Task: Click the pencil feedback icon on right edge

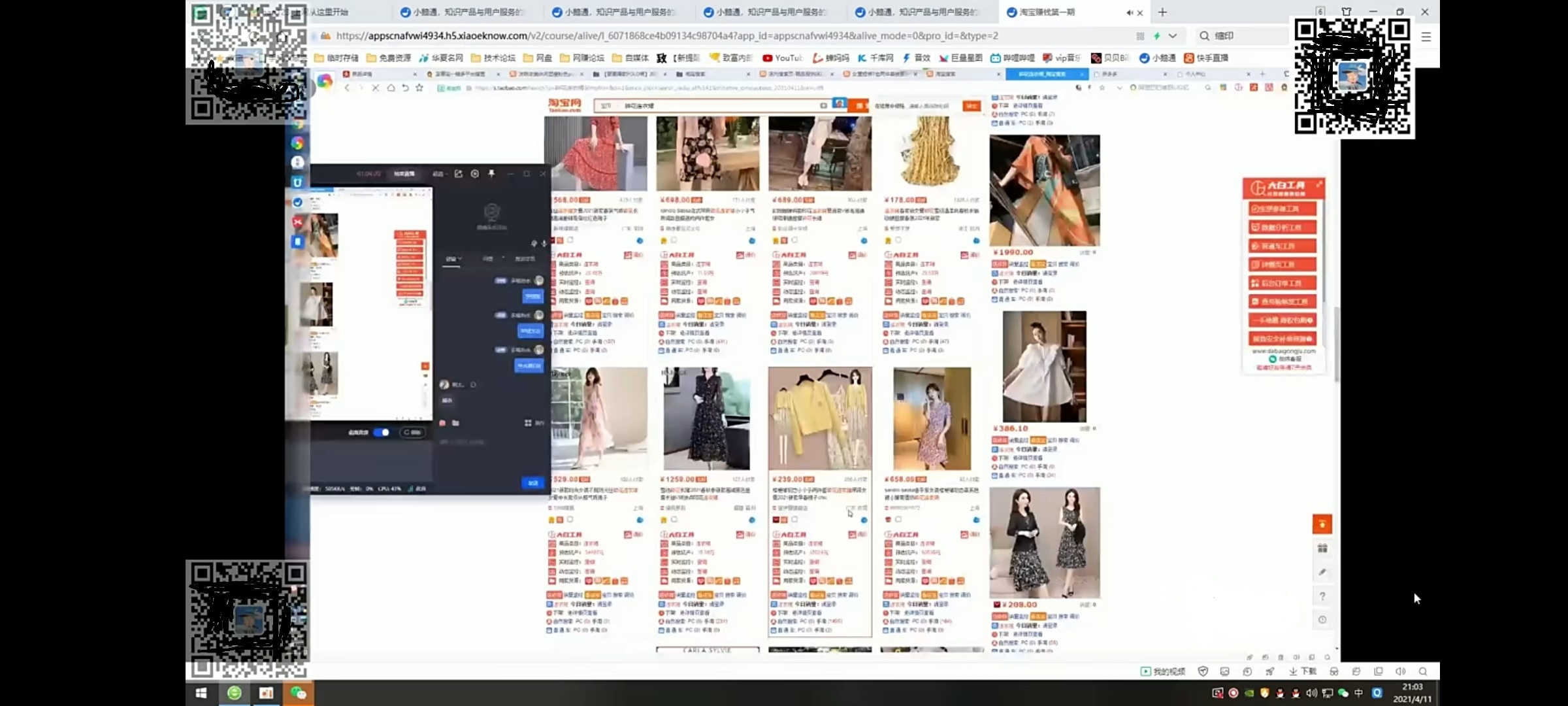Action: click(x=1322, y=572)
